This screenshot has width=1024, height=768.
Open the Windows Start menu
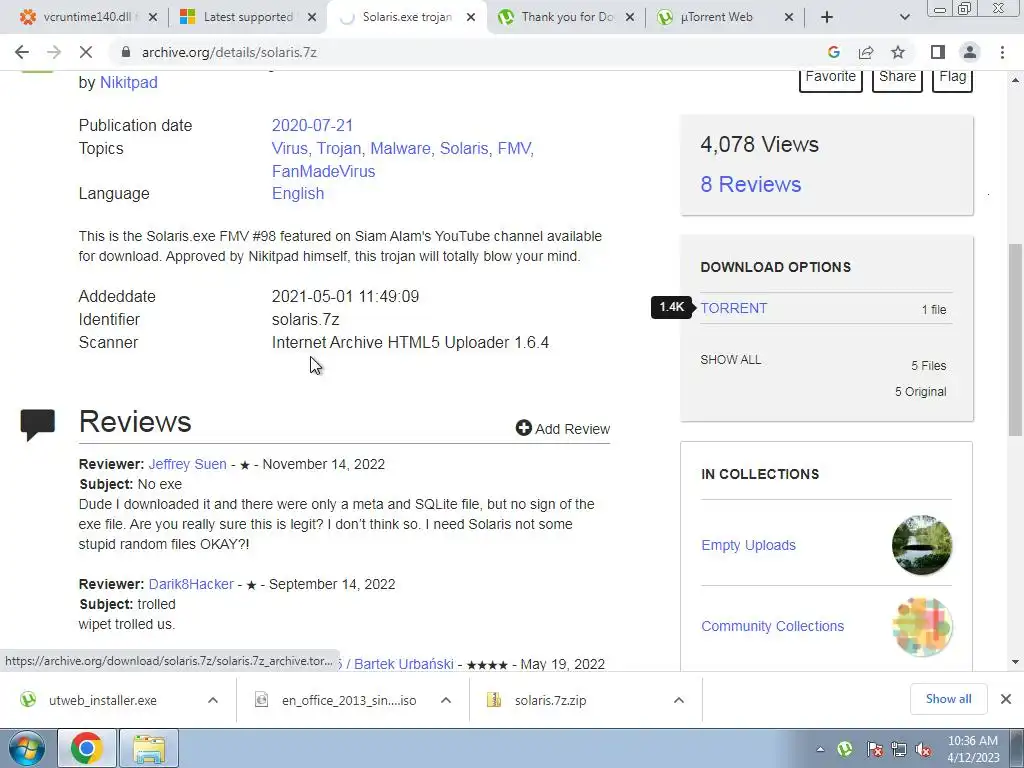coord(27,748)
